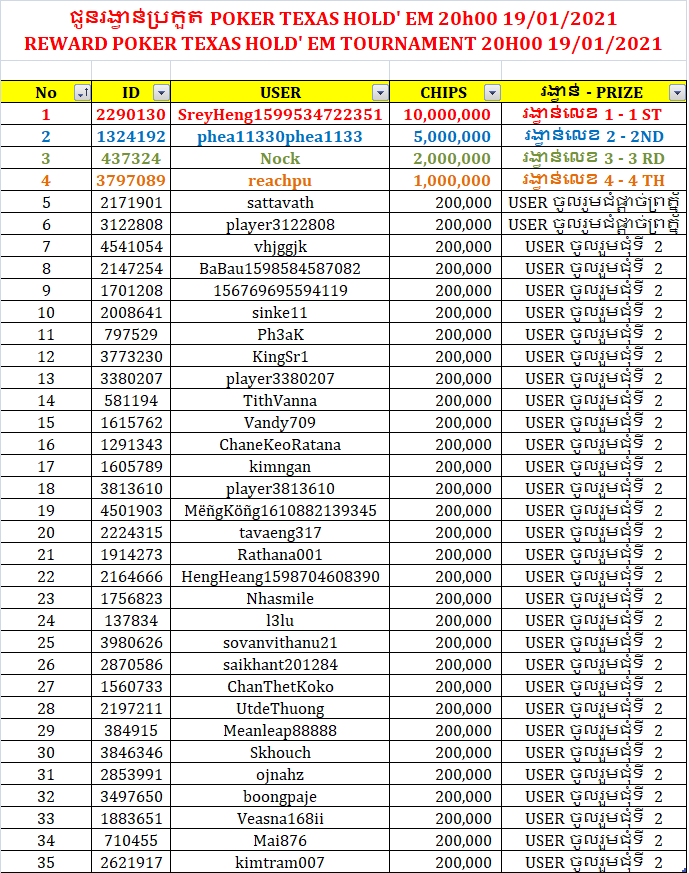Select username sattavath
The height and width of the screenshot is (873, 689).
point(280,202)
